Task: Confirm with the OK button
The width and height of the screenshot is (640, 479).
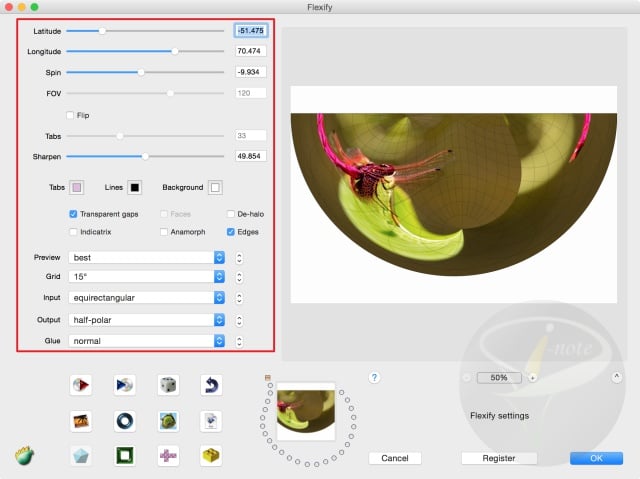Action: [596, 458]
